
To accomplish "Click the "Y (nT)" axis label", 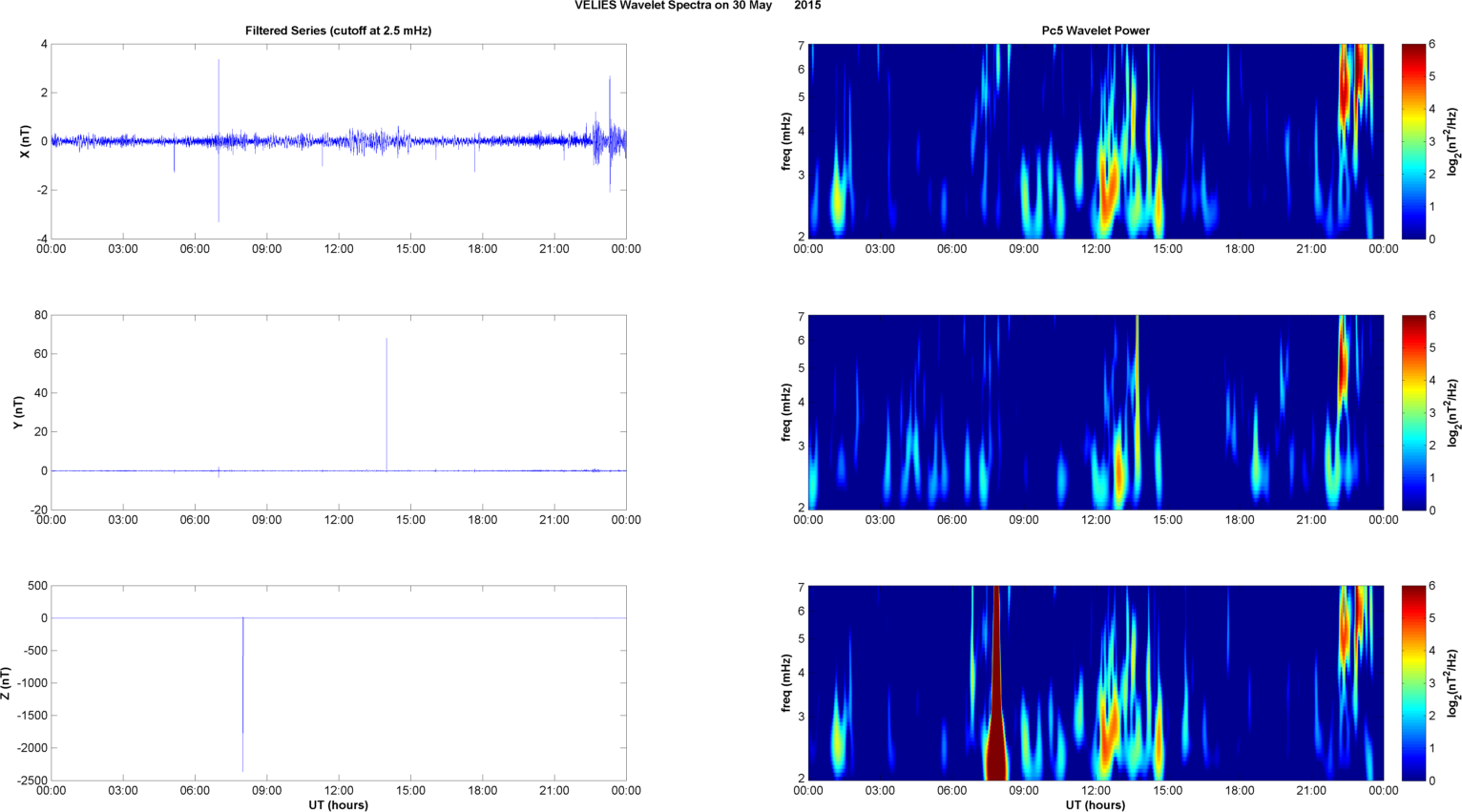I will pyautogui.click(x=18, y=412).
